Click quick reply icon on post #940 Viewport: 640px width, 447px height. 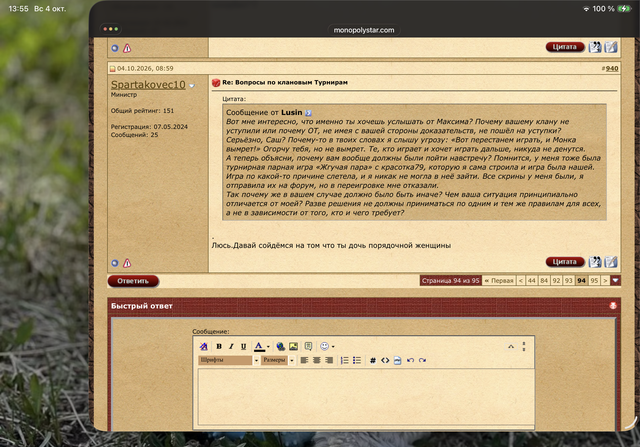click(x=611, y=262)
